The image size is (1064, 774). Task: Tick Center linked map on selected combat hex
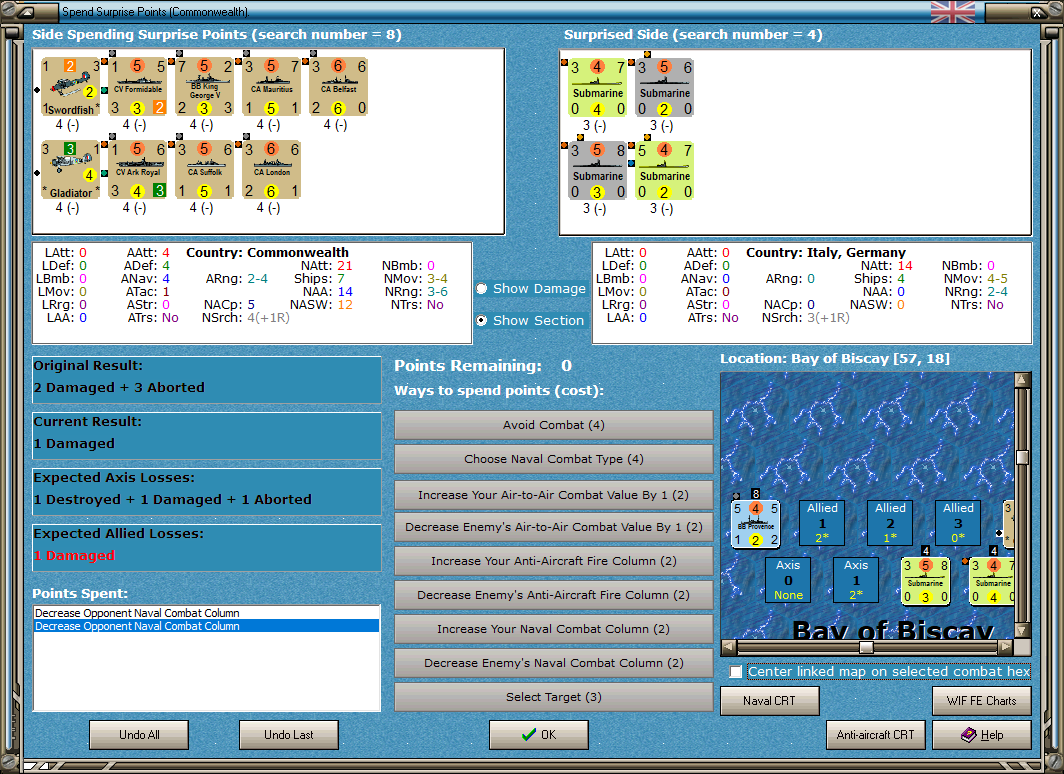[x=736, y=672]
